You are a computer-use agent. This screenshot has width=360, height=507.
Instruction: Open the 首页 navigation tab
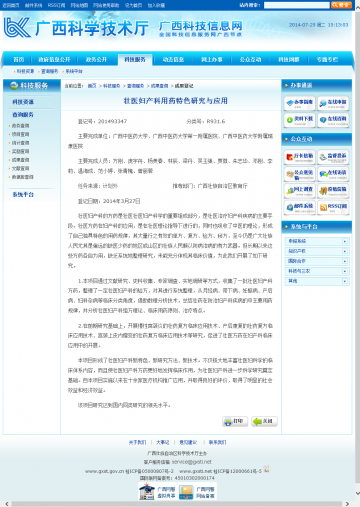coord(19,59)
